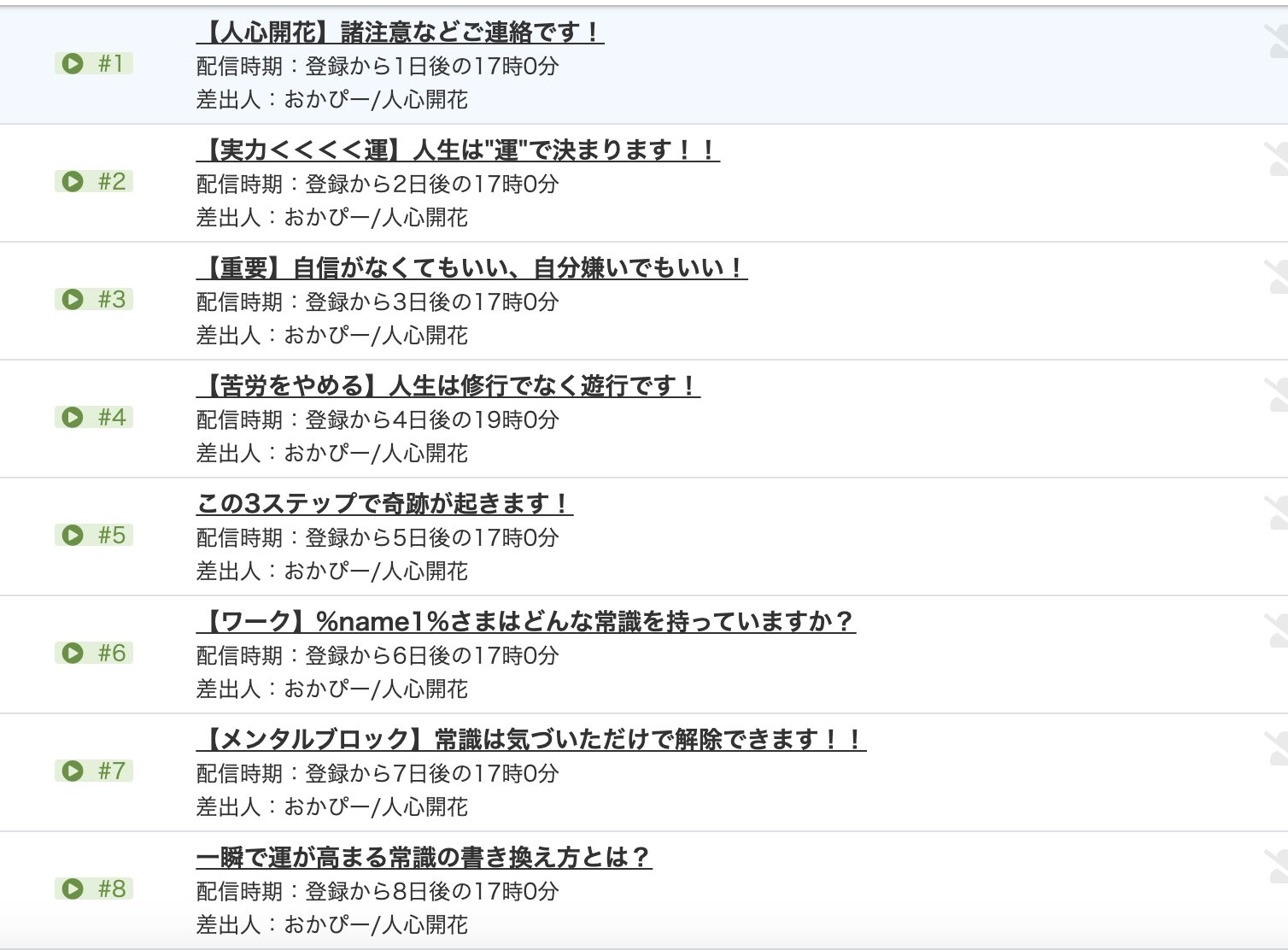
Task: Click the green play icon for #1
Action: point(73,64)
